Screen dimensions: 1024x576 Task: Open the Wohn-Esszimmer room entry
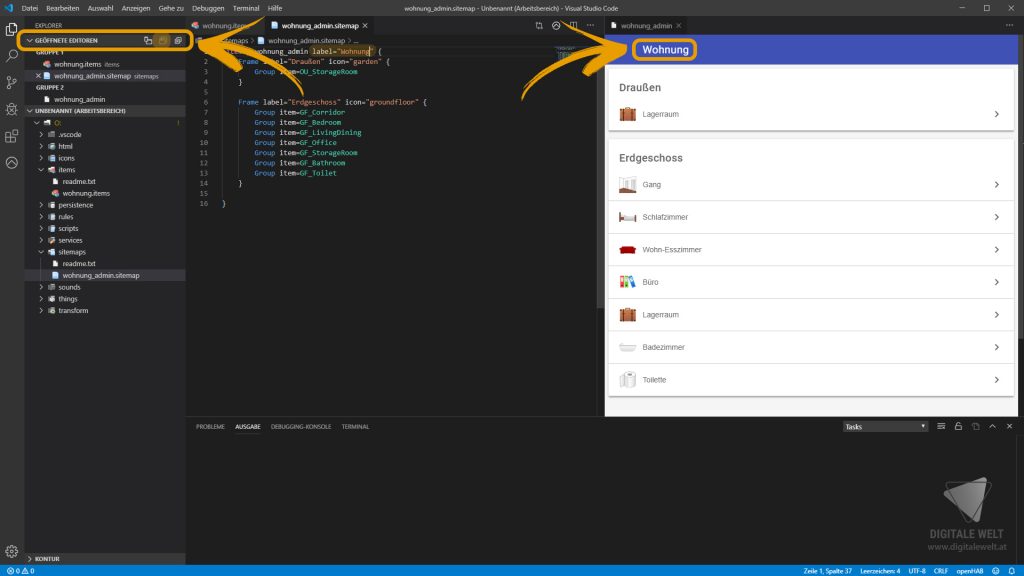(x=810, y=249)
